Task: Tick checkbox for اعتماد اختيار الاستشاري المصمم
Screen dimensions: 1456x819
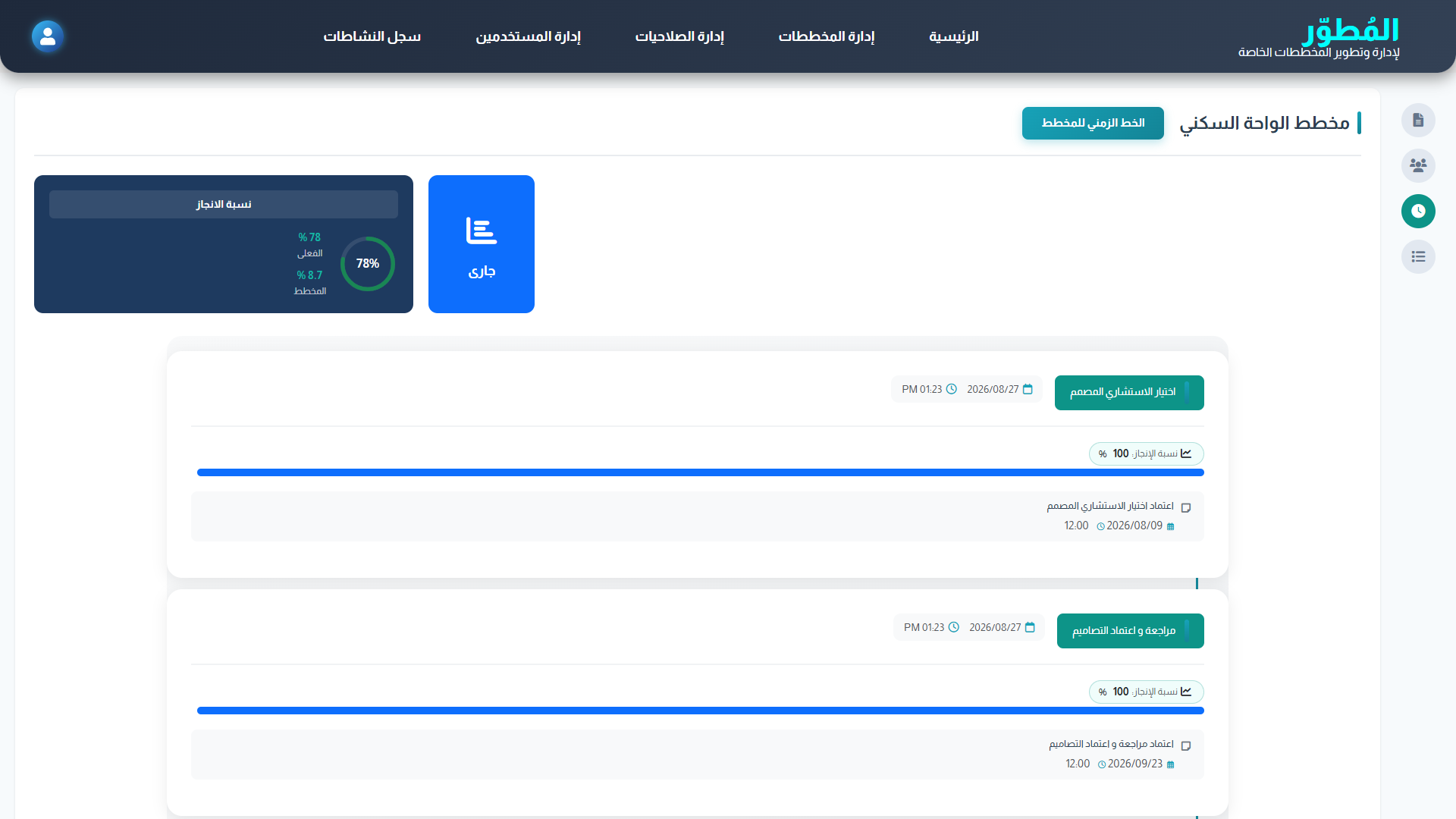Action: point(1186,507)
